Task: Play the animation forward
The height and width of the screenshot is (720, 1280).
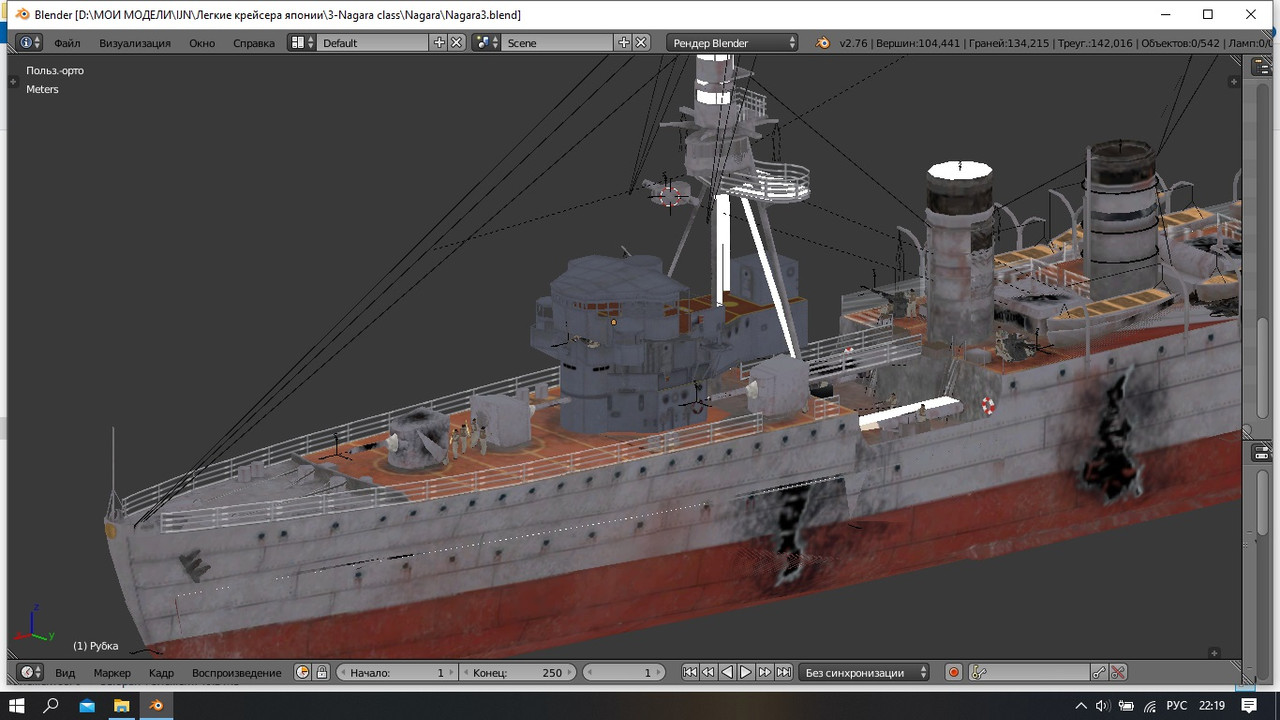Action: tap(746, 673)
